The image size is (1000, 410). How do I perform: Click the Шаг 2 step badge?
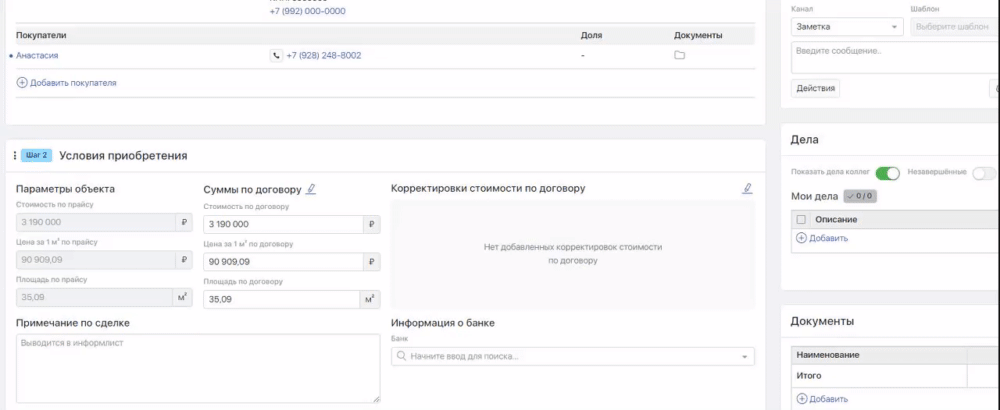(37, 156)
